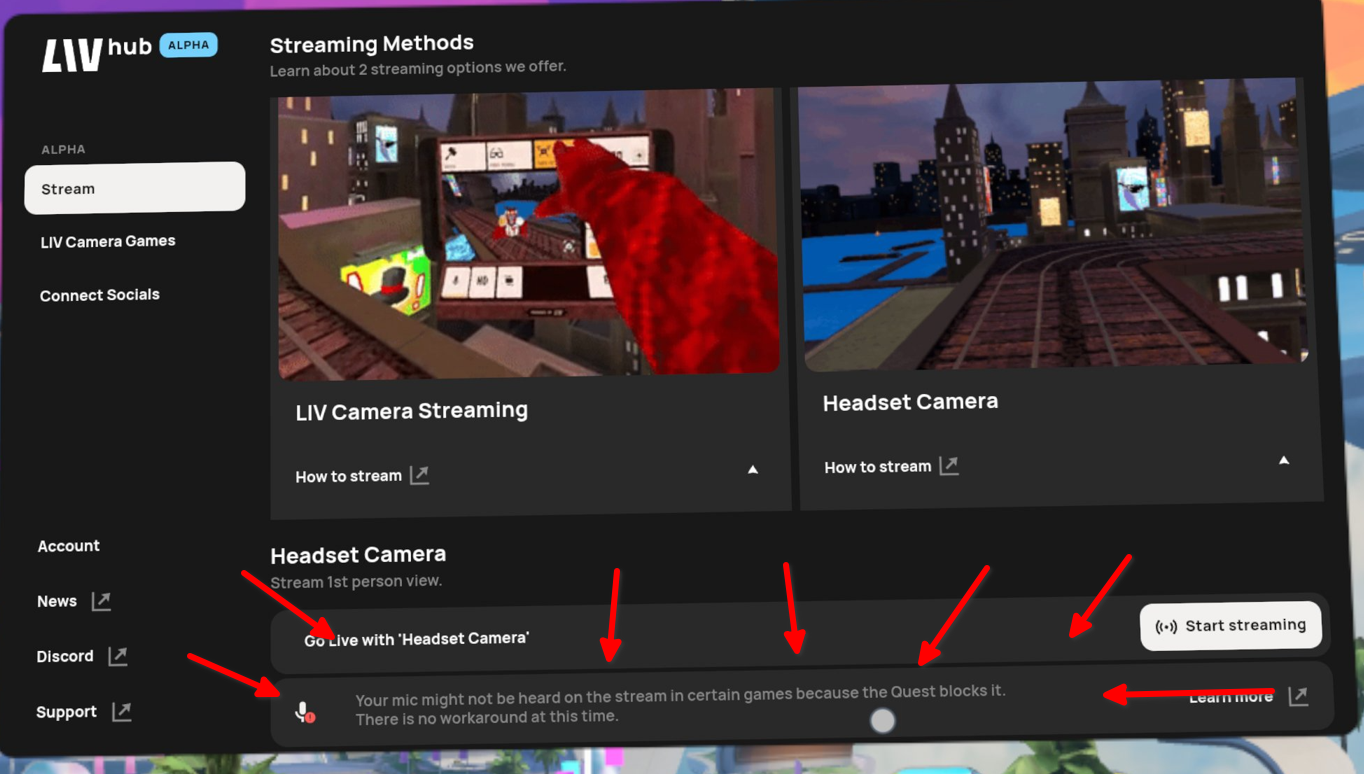Click external-link icon in Headset Camera card
Viewport: 1364px width, 774px height.
(949, 465)
